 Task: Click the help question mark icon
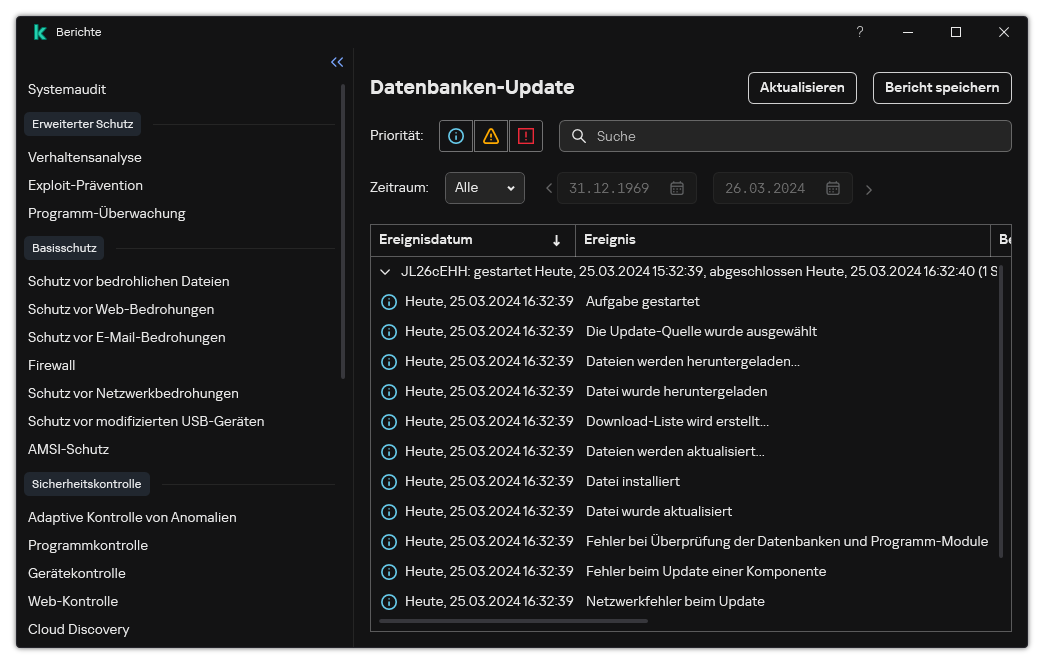tap(859, 32)
